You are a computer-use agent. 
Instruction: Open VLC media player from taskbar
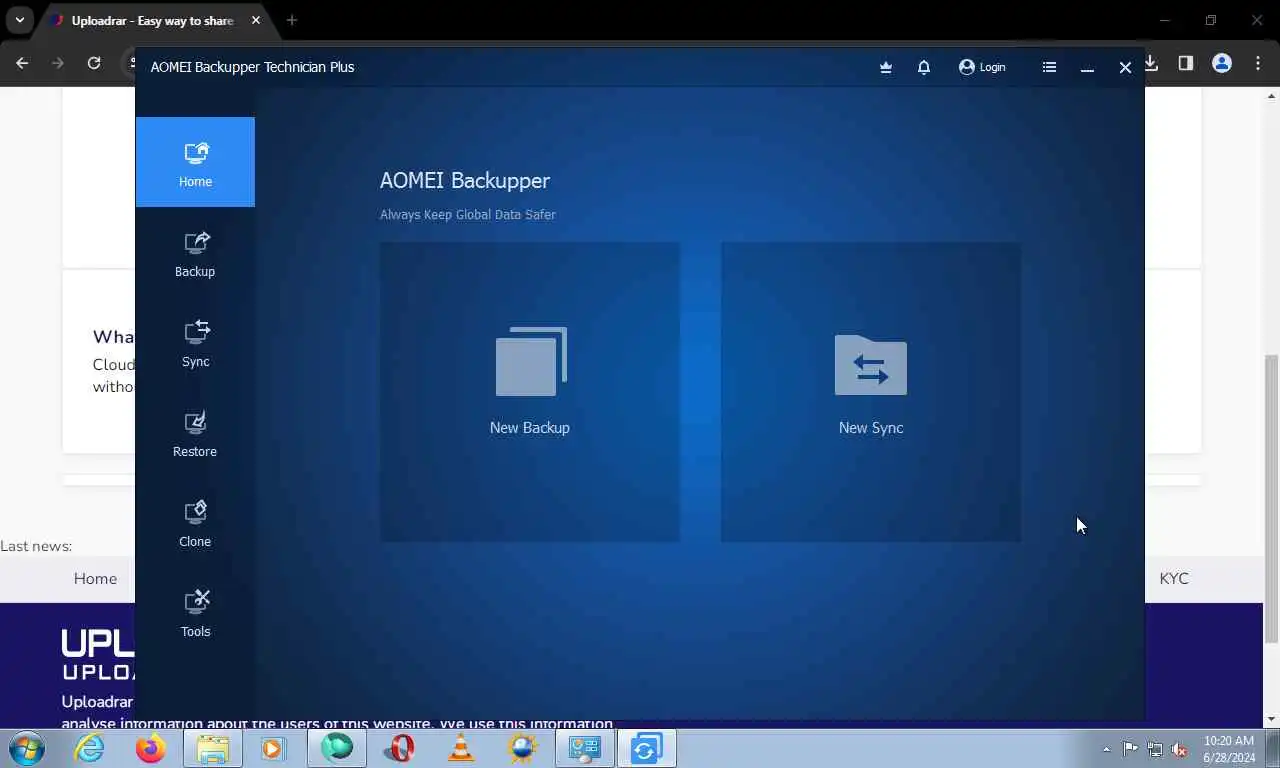pyautogui.click(x=461, y=748)
